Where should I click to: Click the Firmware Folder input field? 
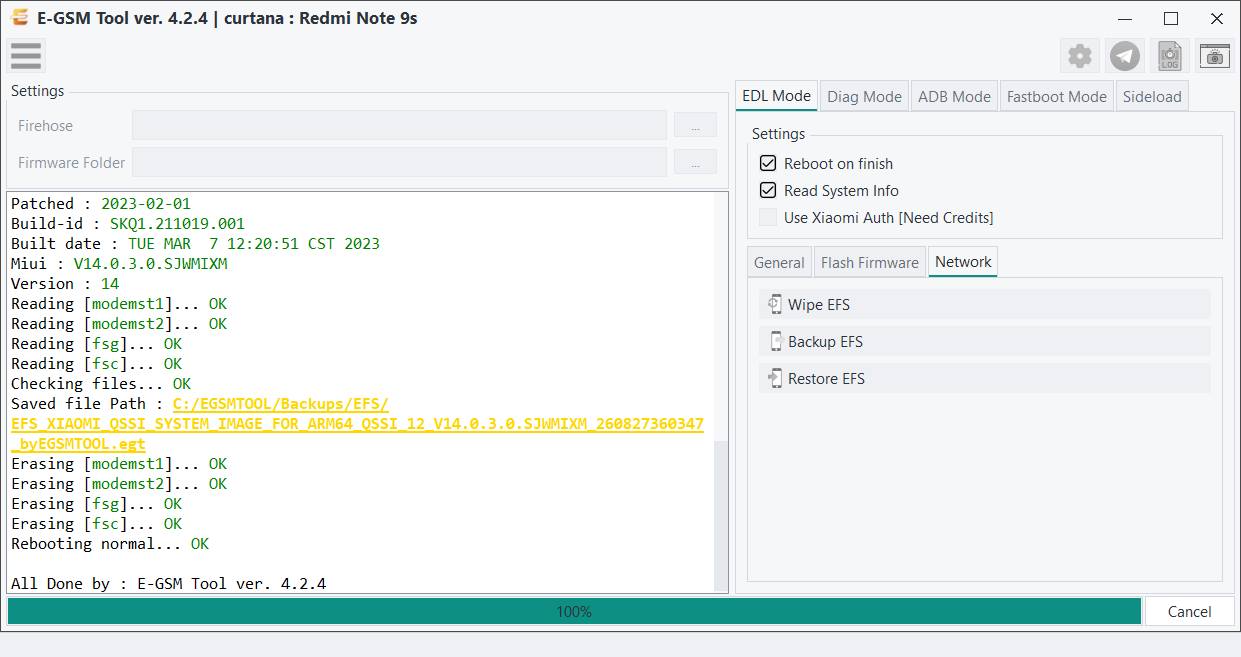[399, 162]
